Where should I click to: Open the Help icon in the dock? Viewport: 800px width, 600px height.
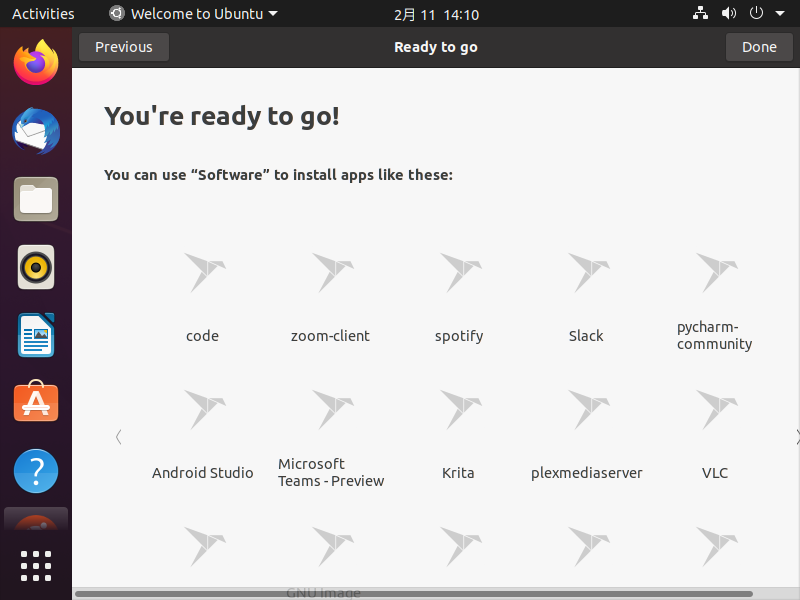tap(36, 471)
